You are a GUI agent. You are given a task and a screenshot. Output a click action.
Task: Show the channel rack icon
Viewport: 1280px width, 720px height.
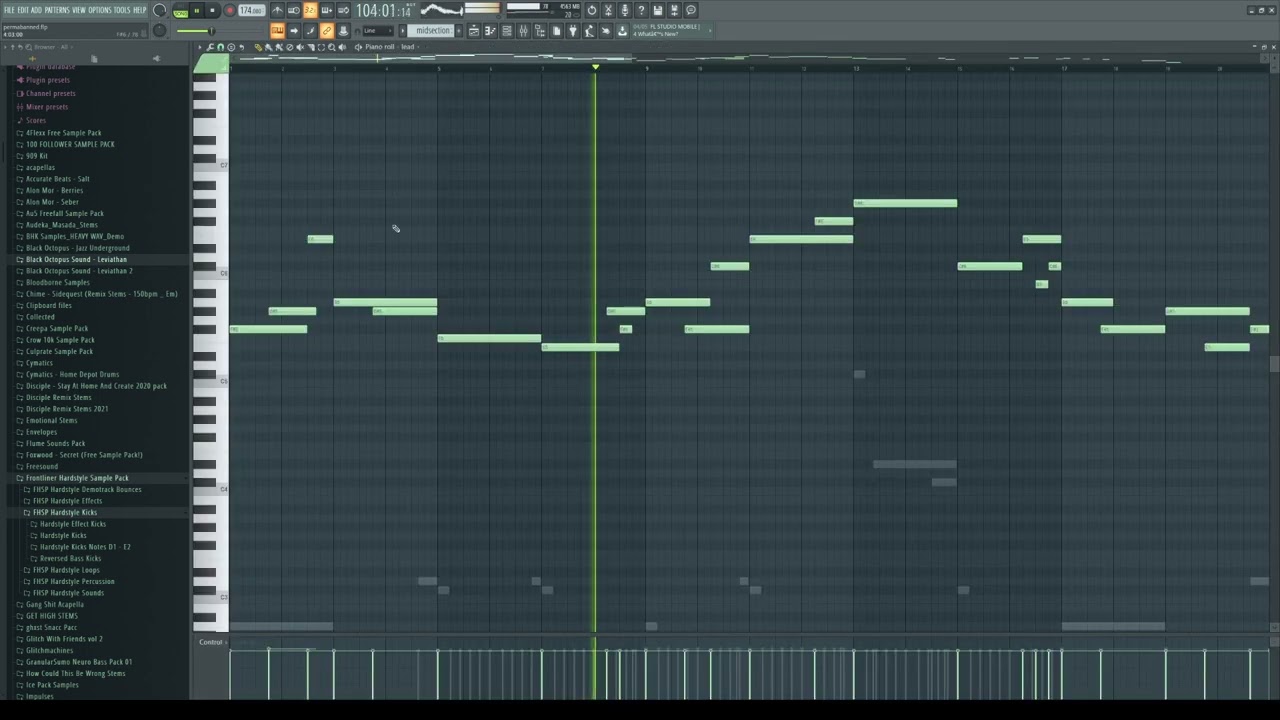click(506, 31)
